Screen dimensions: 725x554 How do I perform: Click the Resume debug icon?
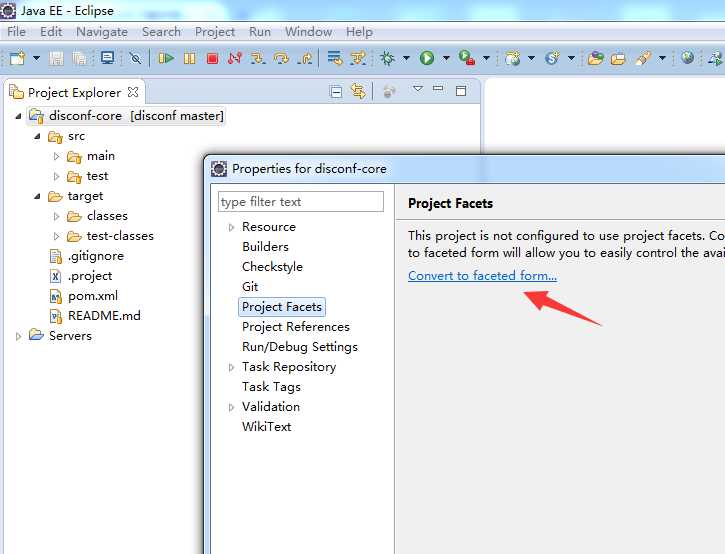[166, 58]
